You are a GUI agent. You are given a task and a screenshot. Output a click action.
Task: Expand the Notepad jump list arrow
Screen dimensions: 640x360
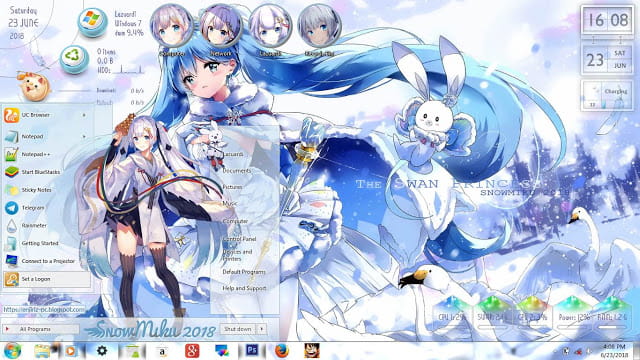point(84,136)
